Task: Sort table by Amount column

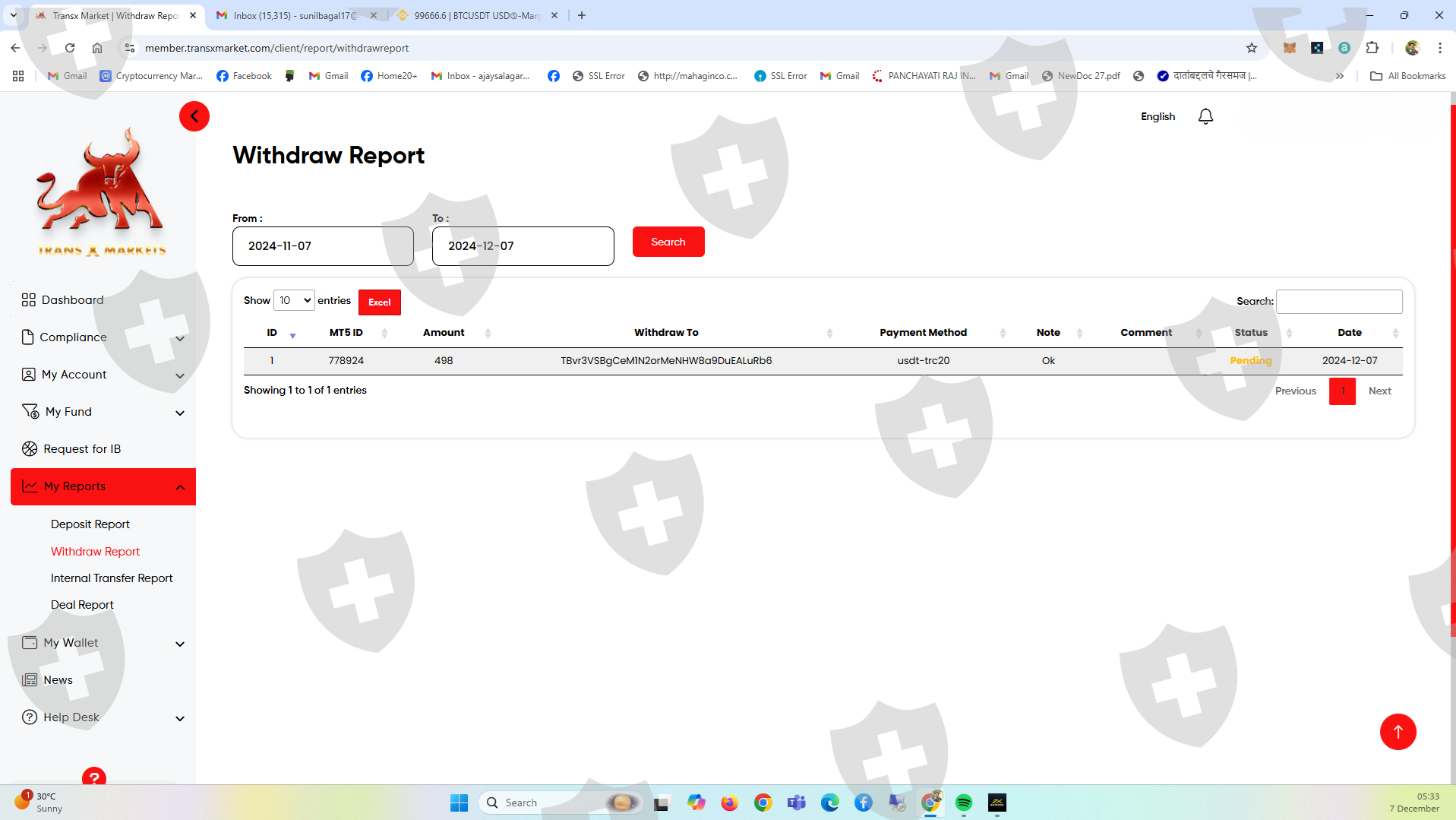Action: point(444,333)
